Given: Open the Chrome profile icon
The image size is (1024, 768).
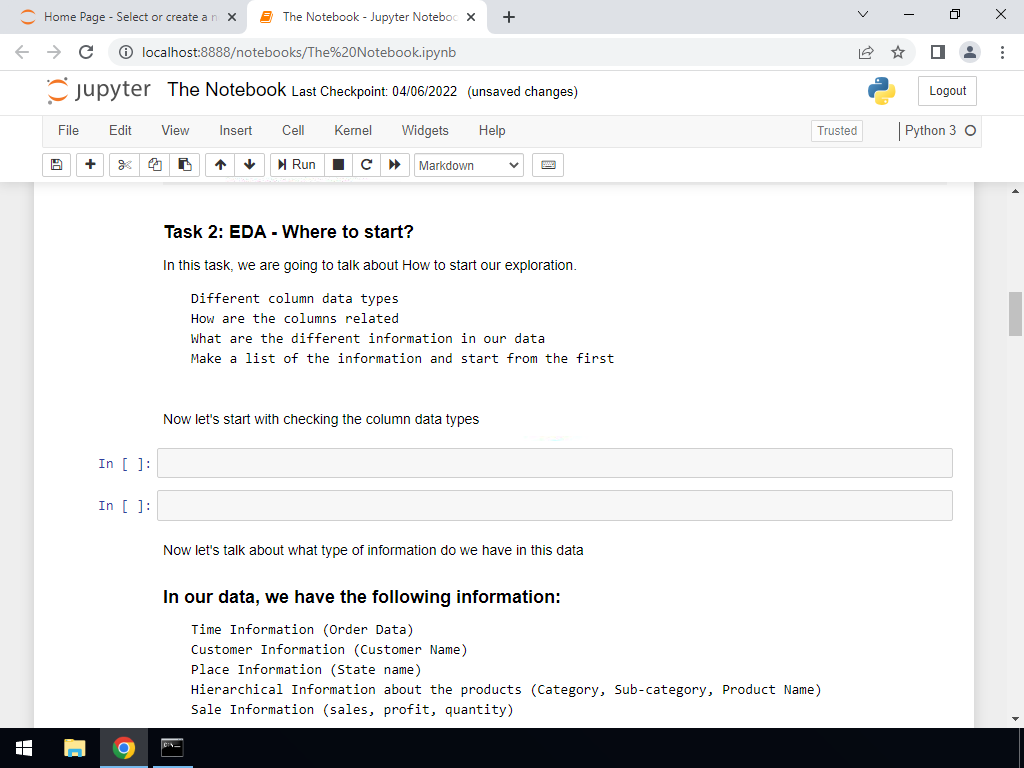Looking at the screenshot, I should tap(970, 52).
